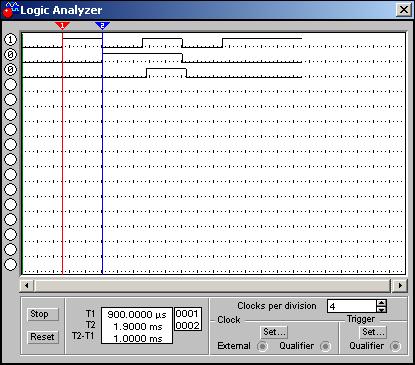The width and height of the screenshot is (415, 365).
Task: Click the 0001 logic value readout
Action: tap(188, 313)
